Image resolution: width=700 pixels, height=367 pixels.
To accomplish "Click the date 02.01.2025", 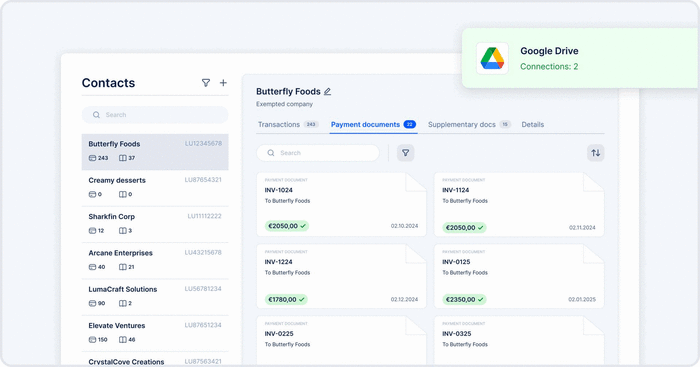I will 582,300.
